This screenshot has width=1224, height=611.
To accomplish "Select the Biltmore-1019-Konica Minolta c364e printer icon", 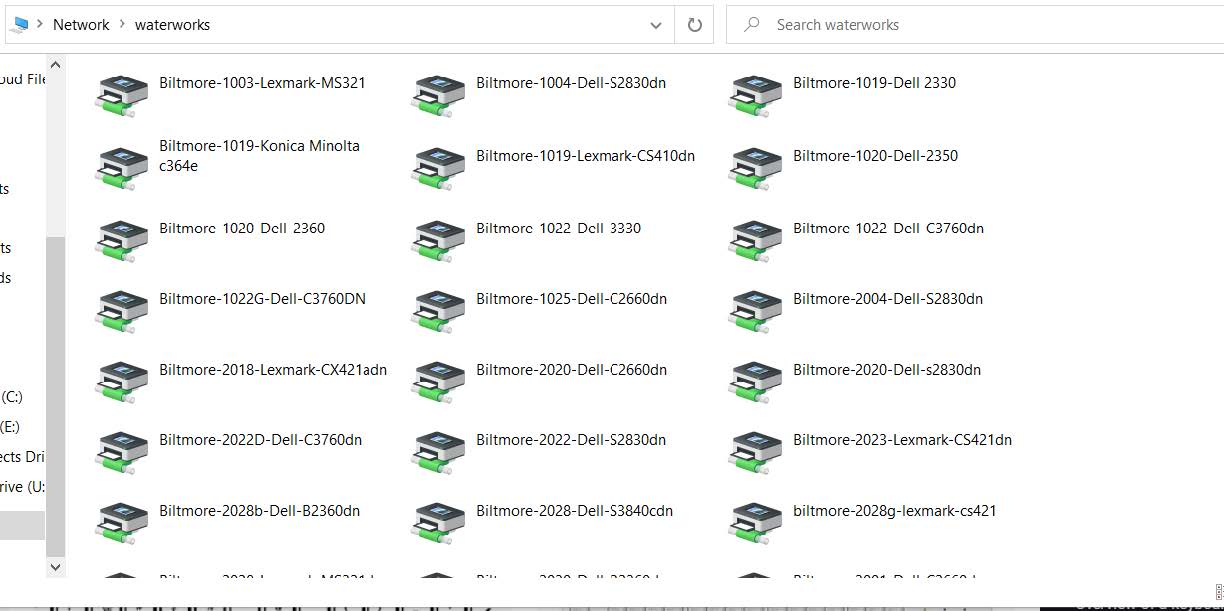I will tap(121, 167).
